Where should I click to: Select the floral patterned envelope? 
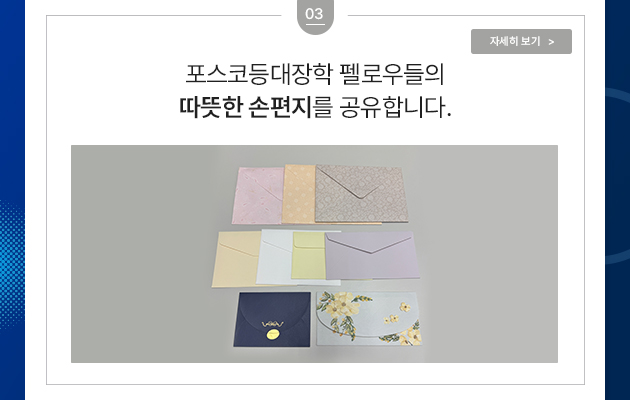pyautogui.click(x=368, y=318)
